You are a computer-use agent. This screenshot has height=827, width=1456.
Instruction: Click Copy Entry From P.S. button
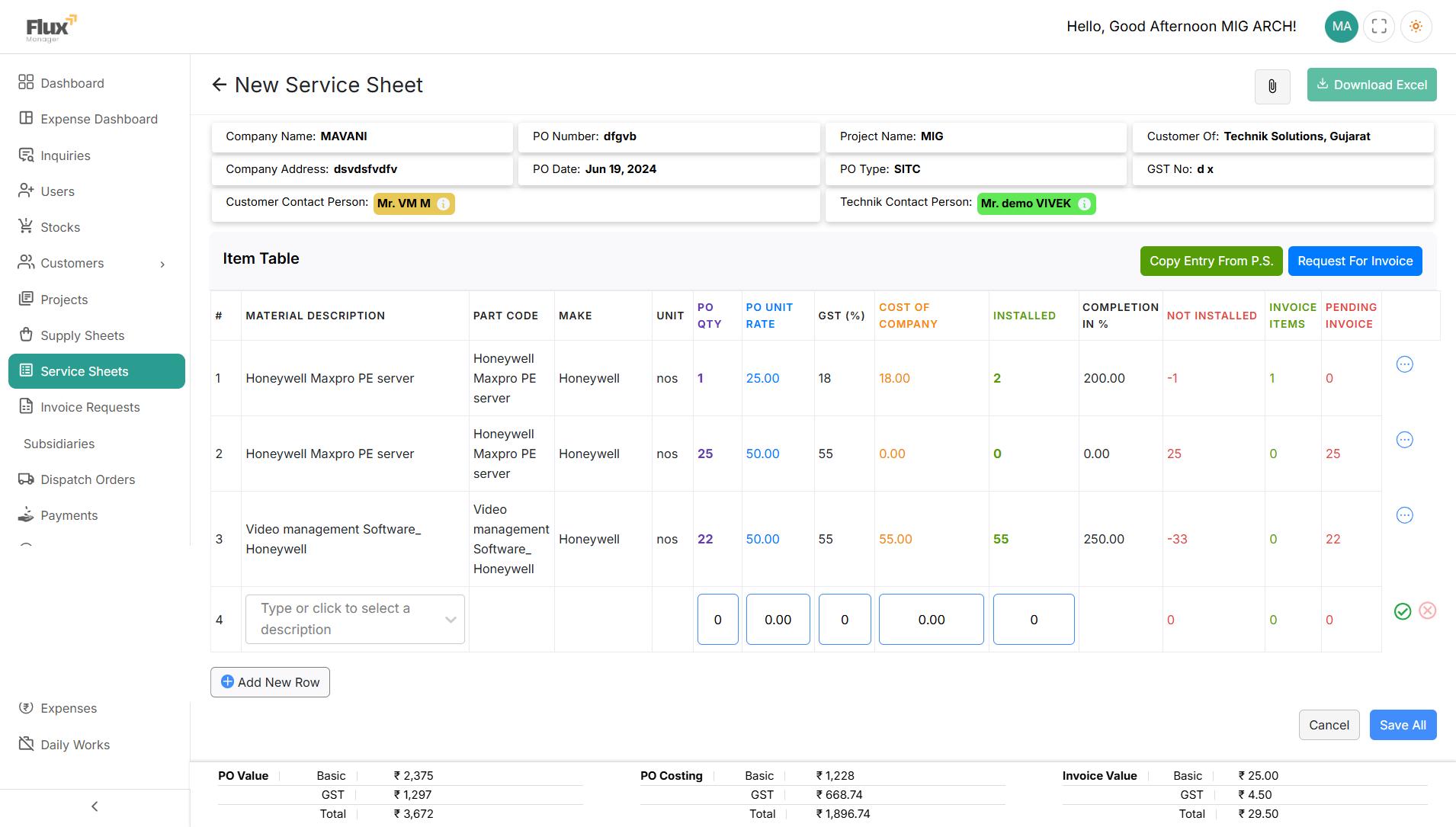(x=1211, y=261)
